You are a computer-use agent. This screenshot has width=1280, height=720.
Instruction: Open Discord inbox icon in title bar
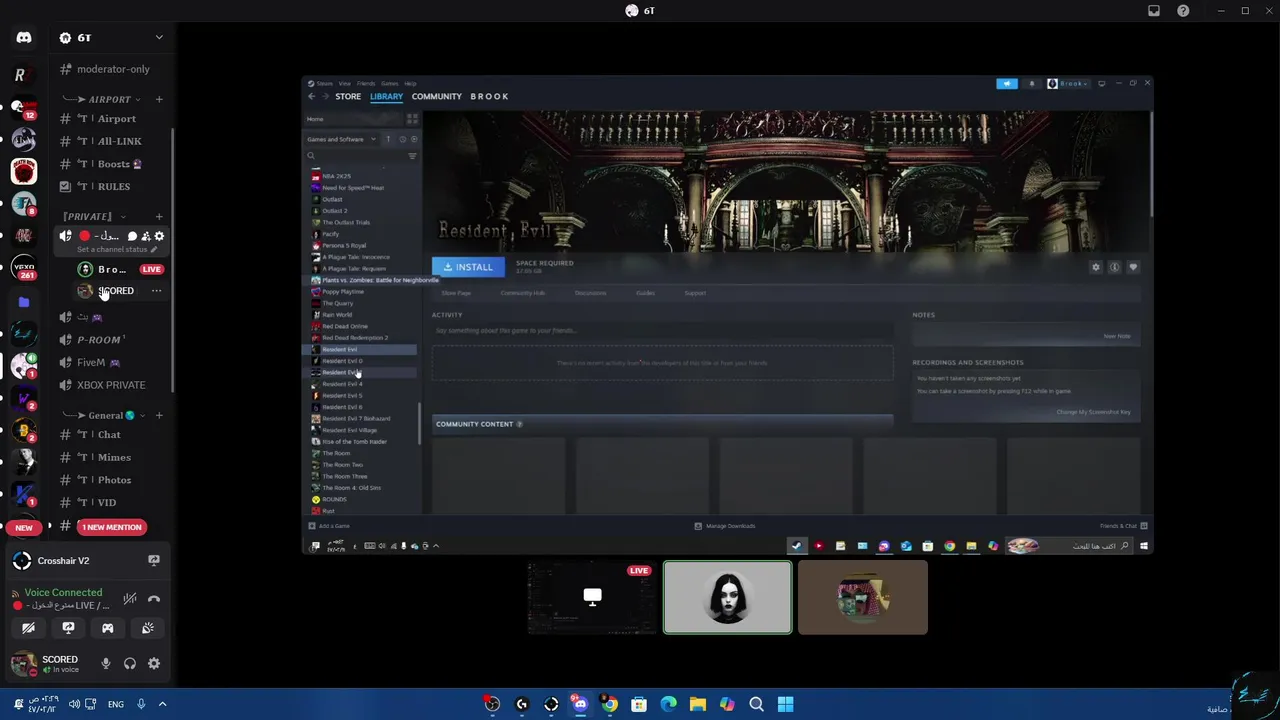pos(1154,11)
